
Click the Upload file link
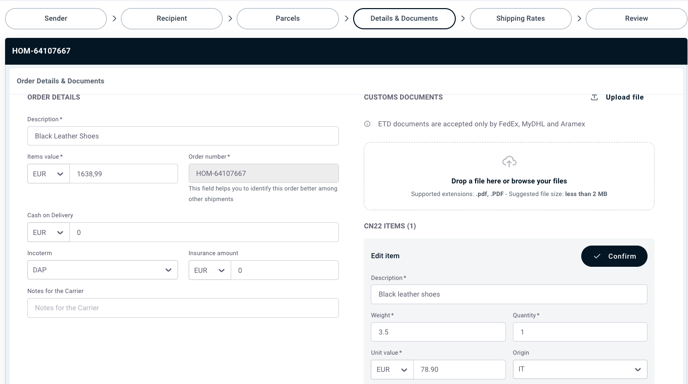(624, 97)
